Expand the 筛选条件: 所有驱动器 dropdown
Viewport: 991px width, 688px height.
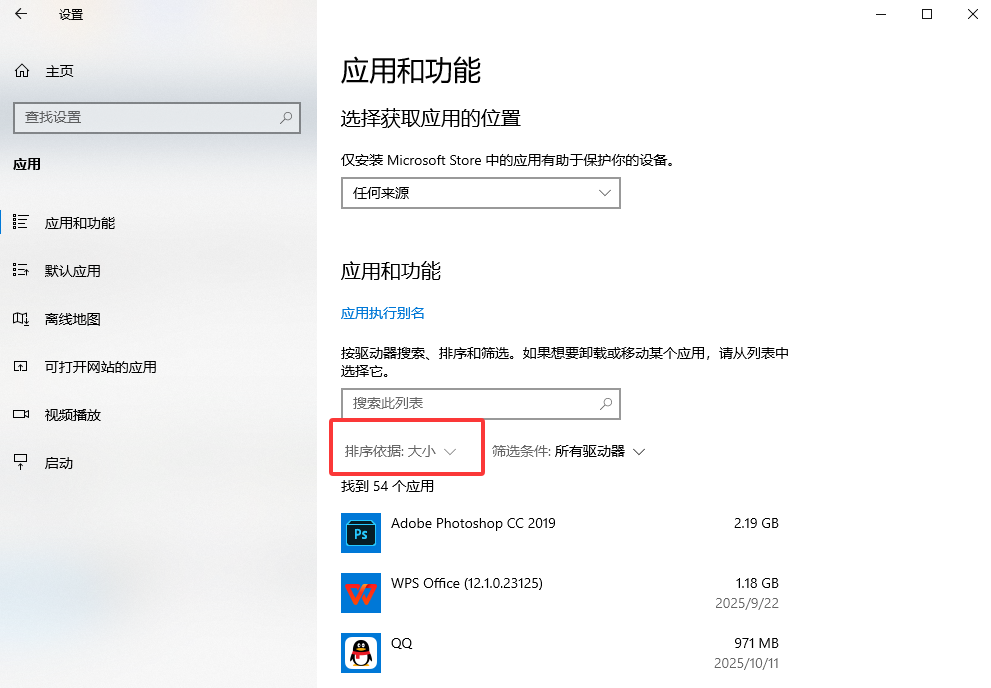[x=569, y=450]
